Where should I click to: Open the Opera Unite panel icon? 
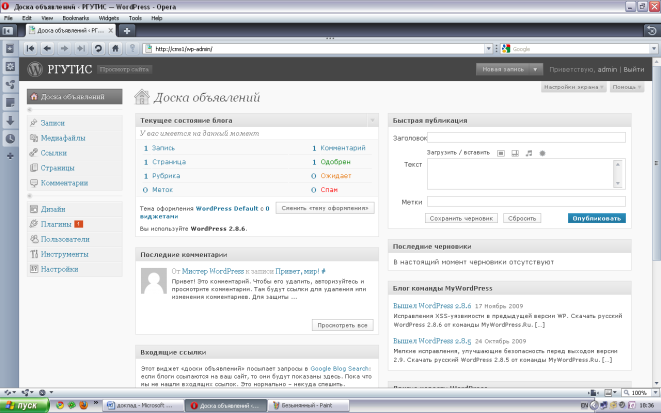[x=10, y=85]
